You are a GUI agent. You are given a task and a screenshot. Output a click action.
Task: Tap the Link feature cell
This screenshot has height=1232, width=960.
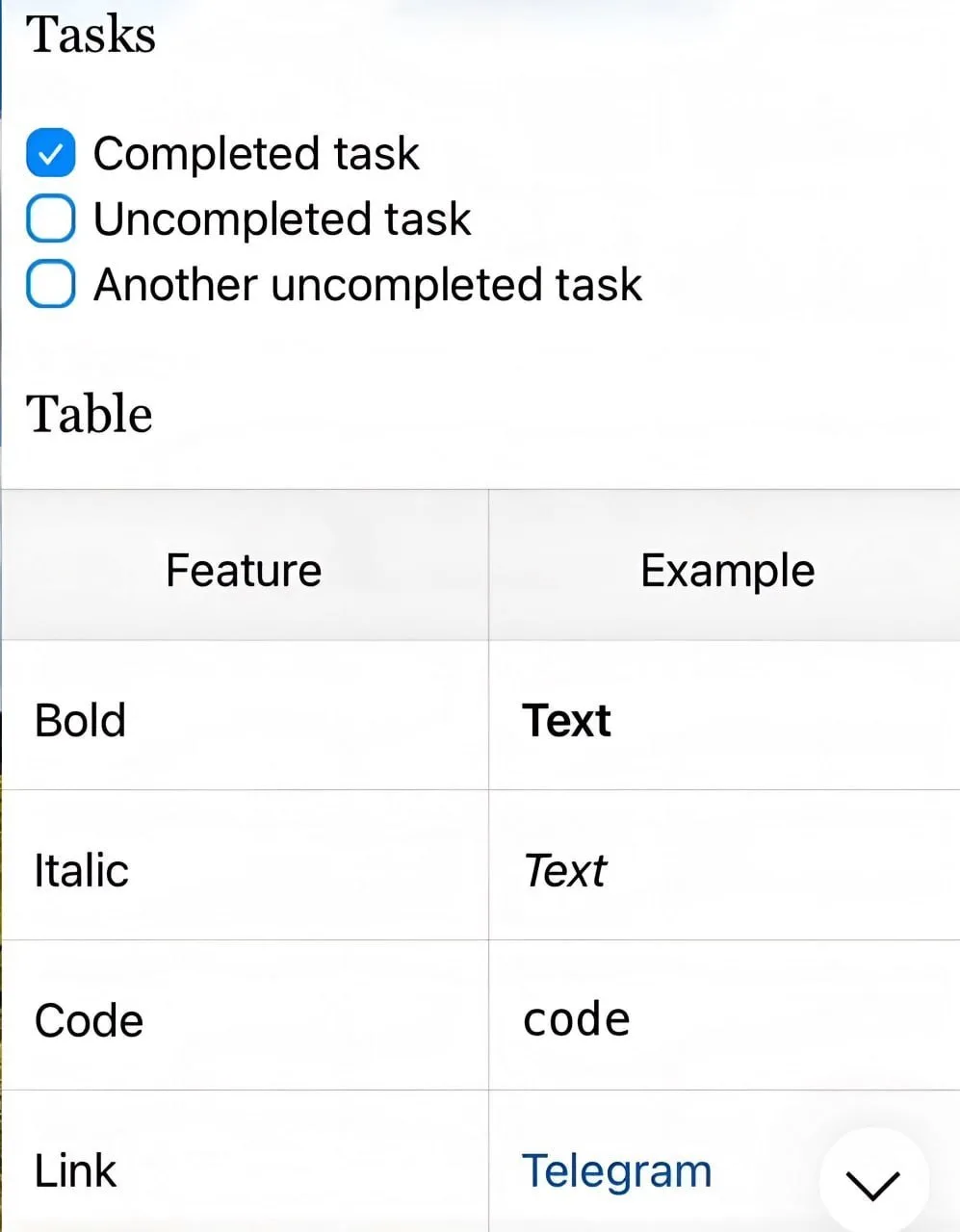coord(245,1162)
